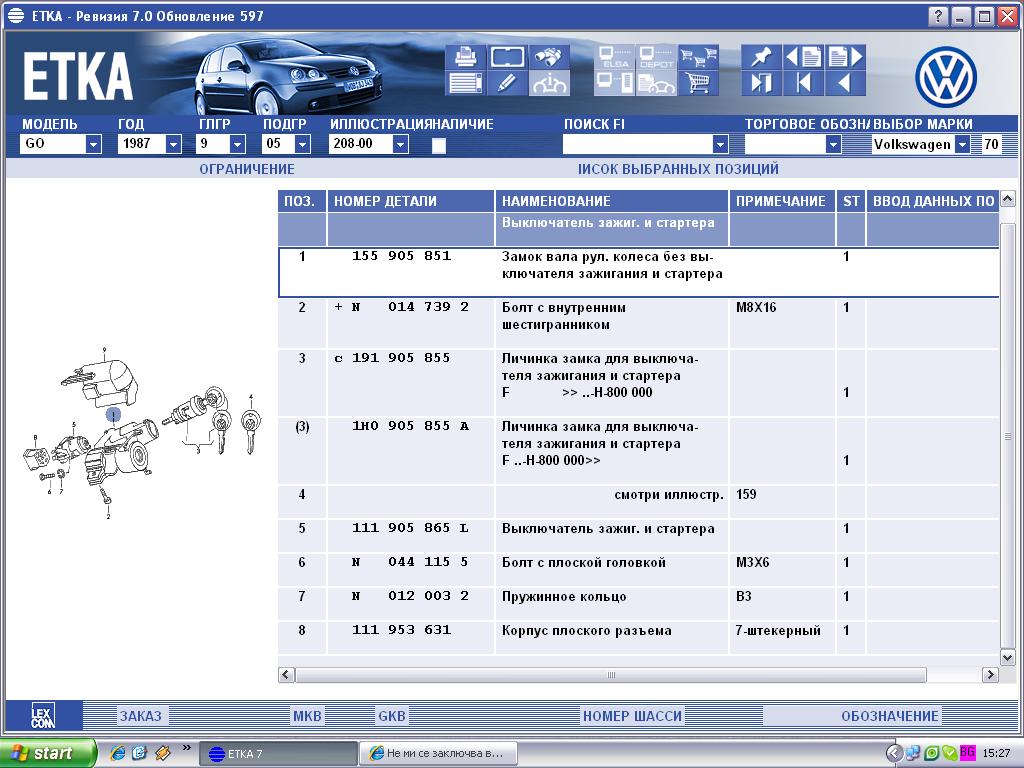Click the Volkswagen logo emblem
The width and height of the screenshot is (1024, 768).
(946, 76)
